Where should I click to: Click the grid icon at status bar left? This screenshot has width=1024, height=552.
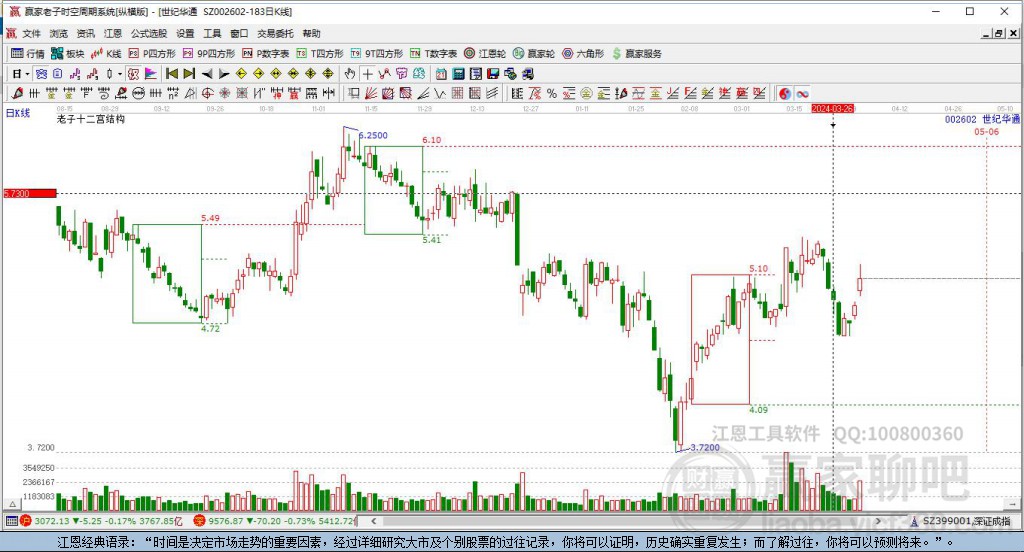click(11, 521)
